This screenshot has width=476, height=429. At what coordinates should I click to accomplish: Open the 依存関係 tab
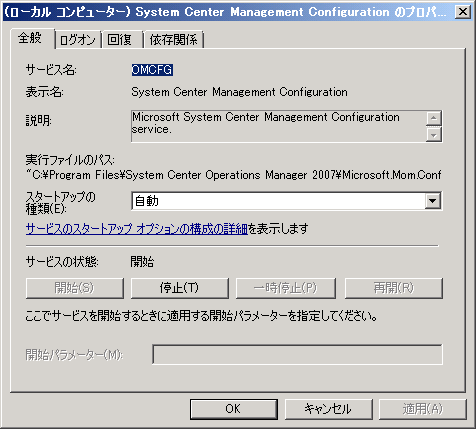pyautogui.click(x=173, y=40)
